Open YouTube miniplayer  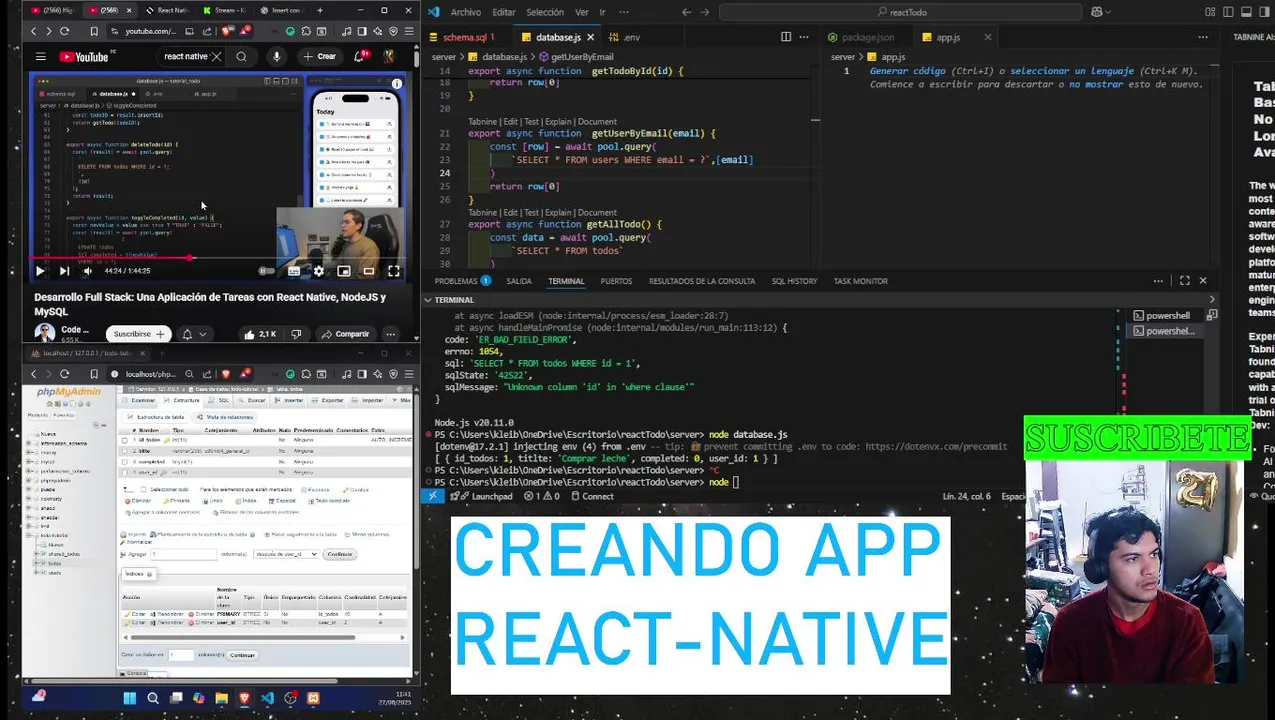[x=344, y=271]
